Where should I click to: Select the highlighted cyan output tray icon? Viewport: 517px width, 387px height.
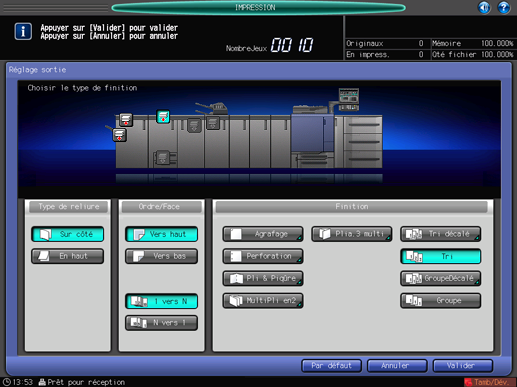(x=163, y=117)
